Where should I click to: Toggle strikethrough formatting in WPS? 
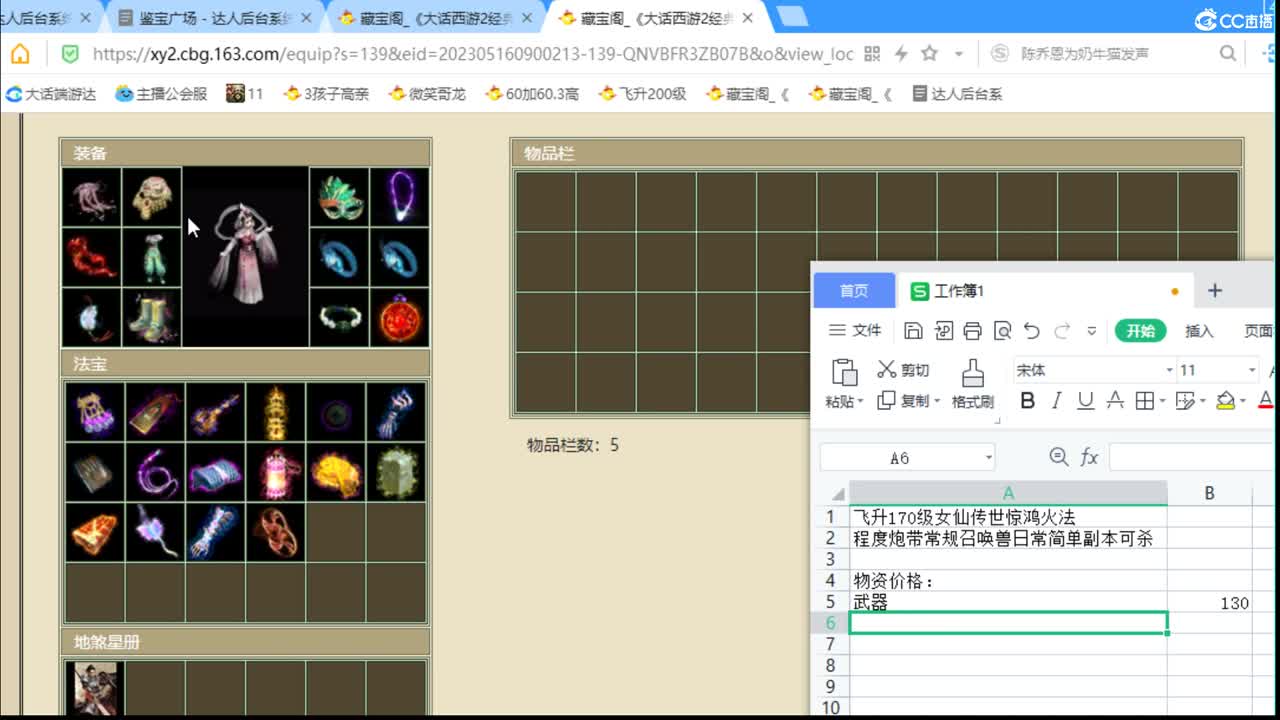(x=1116, y=401)
